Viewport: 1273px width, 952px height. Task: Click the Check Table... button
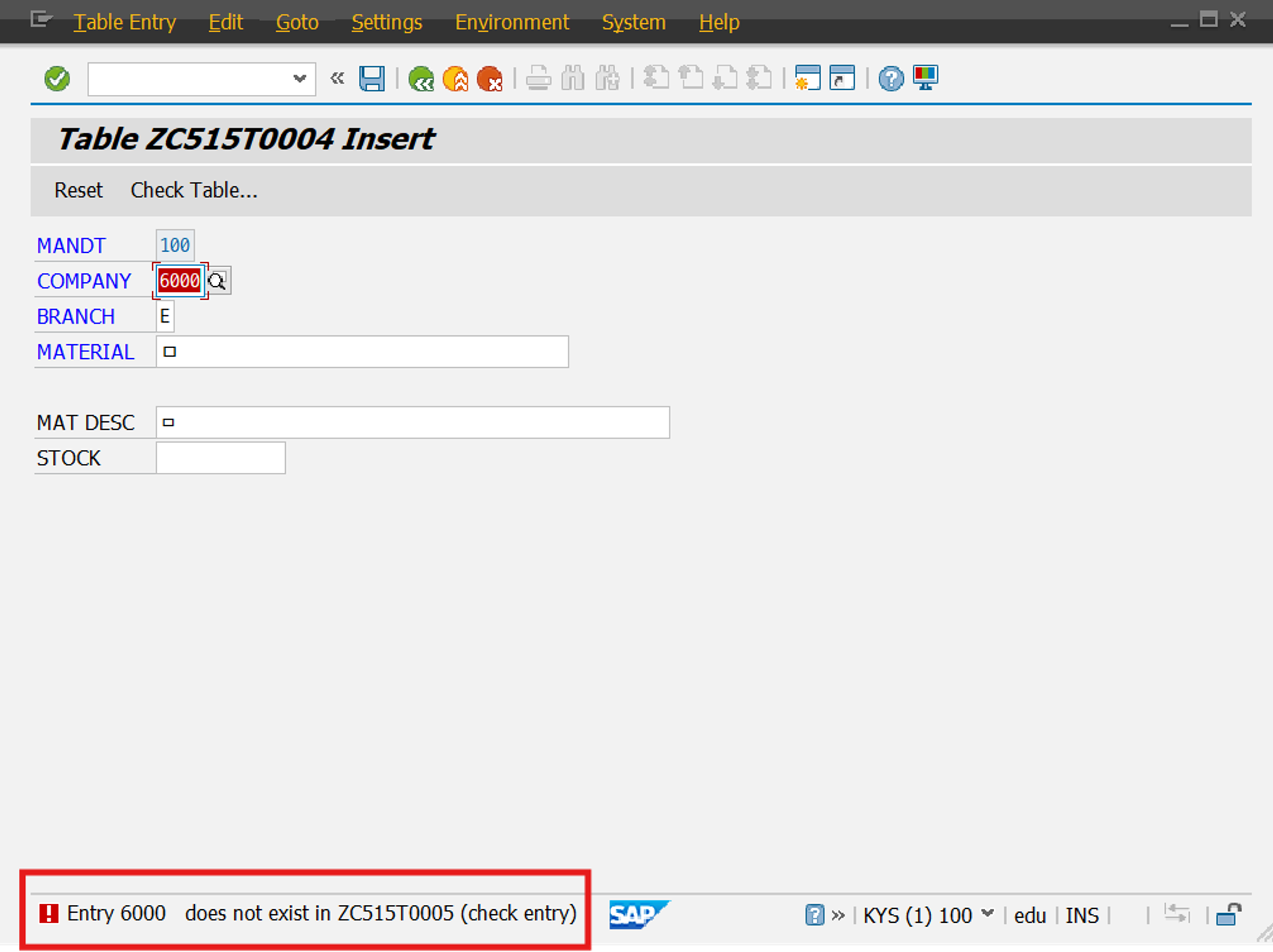click(x=194, y=190)
